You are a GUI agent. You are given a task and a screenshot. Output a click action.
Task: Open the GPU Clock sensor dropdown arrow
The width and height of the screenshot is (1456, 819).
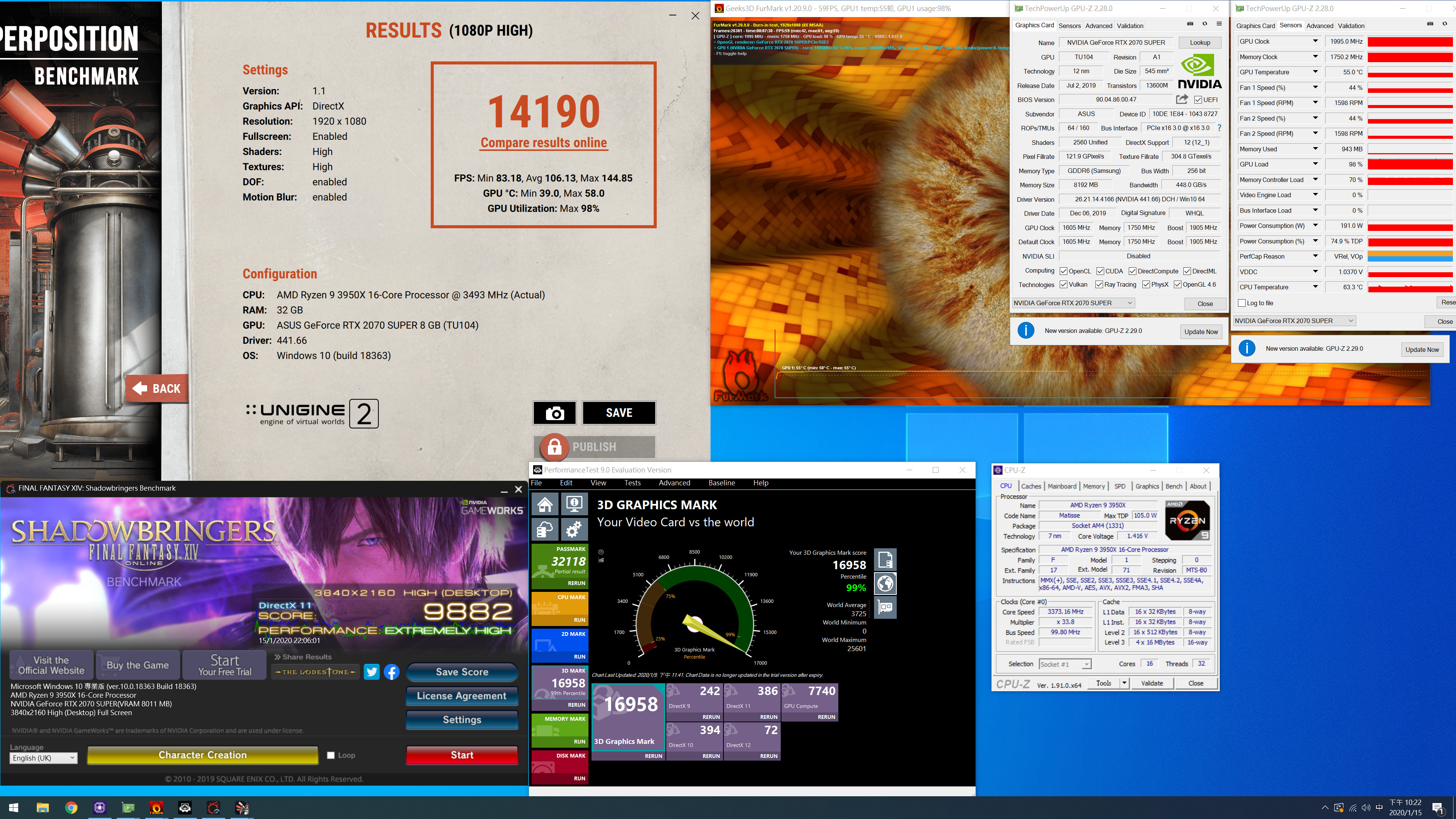[1315, 41]
